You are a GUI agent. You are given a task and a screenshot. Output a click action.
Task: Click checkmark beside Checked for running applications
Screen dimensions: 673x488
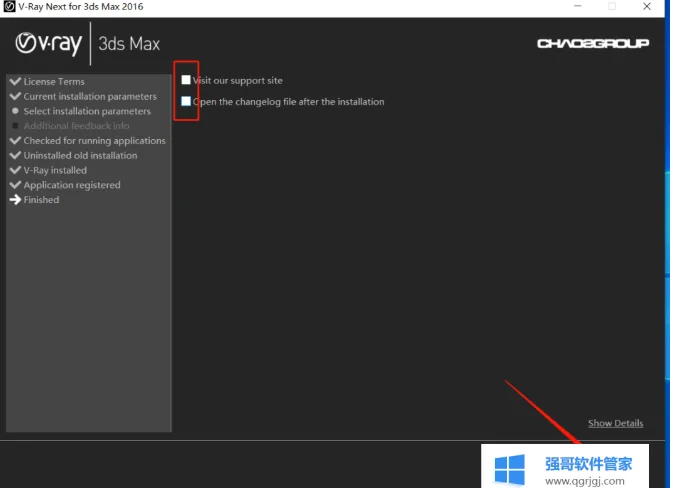pyautogui.click(x=15, y=140)
